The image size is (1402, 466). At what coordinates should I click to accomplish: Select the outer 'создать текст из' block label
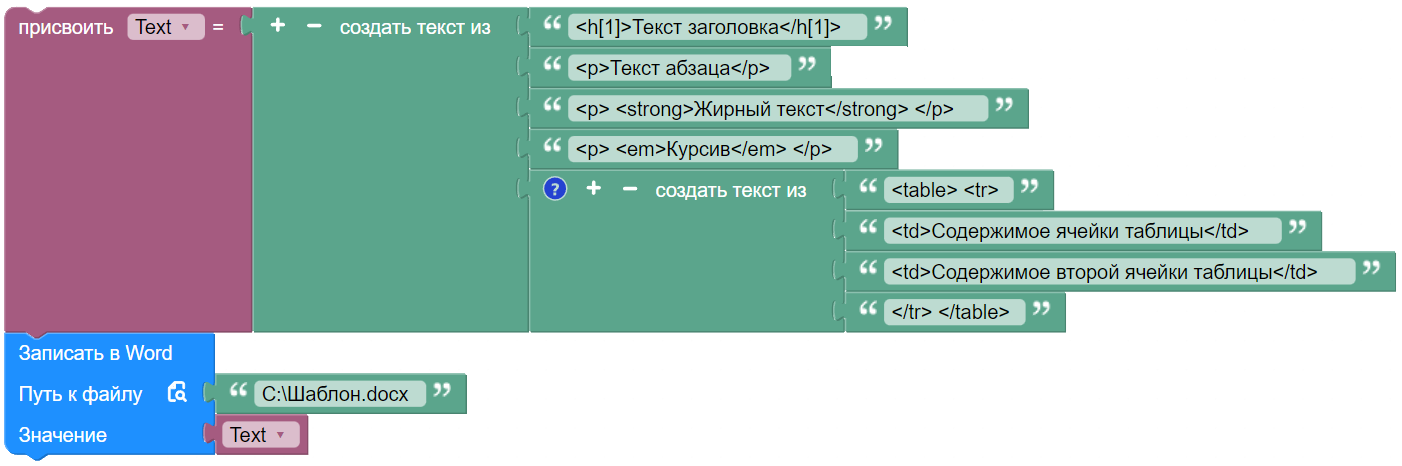tap(415, 27)
